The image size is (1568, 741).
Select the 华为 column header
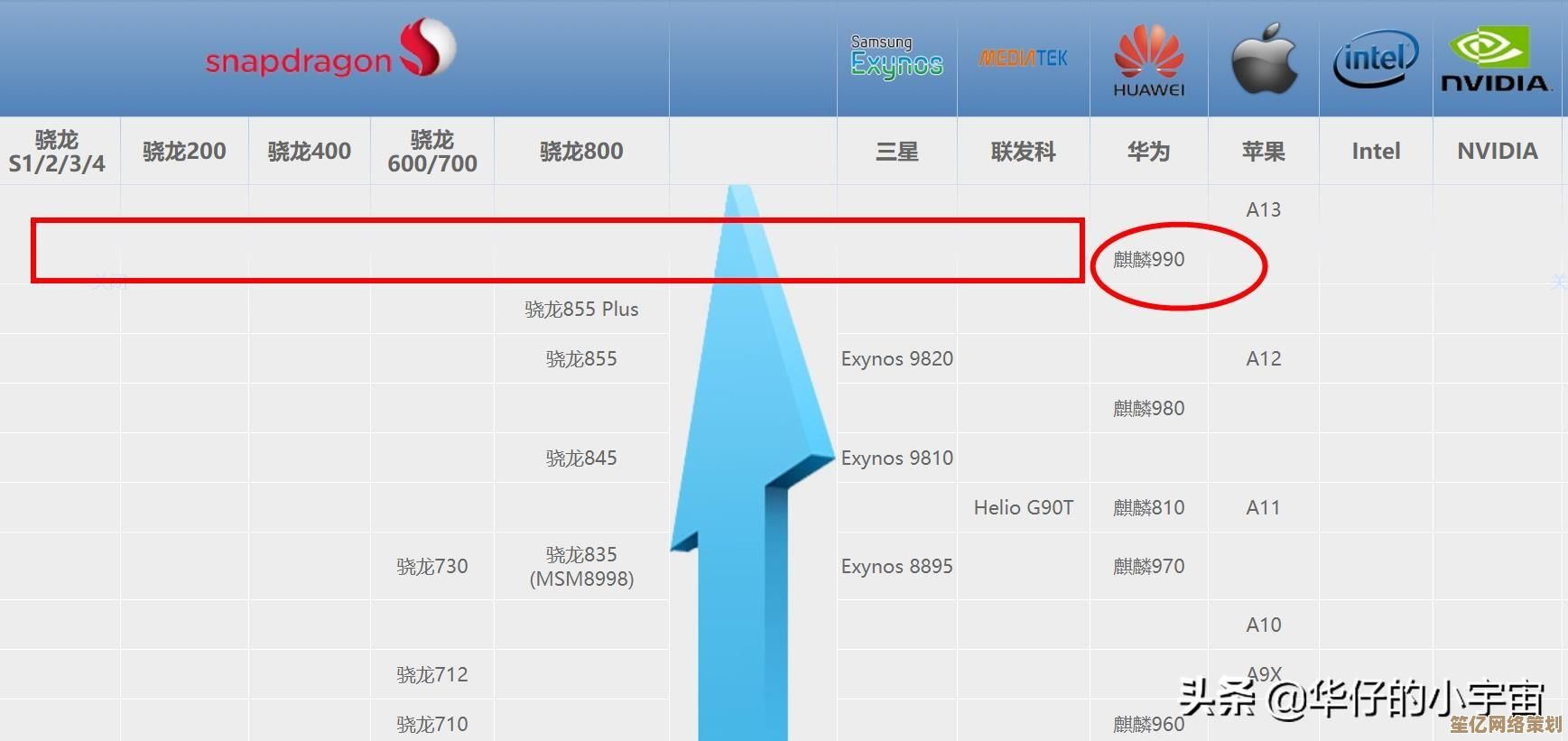(1149, 152)
